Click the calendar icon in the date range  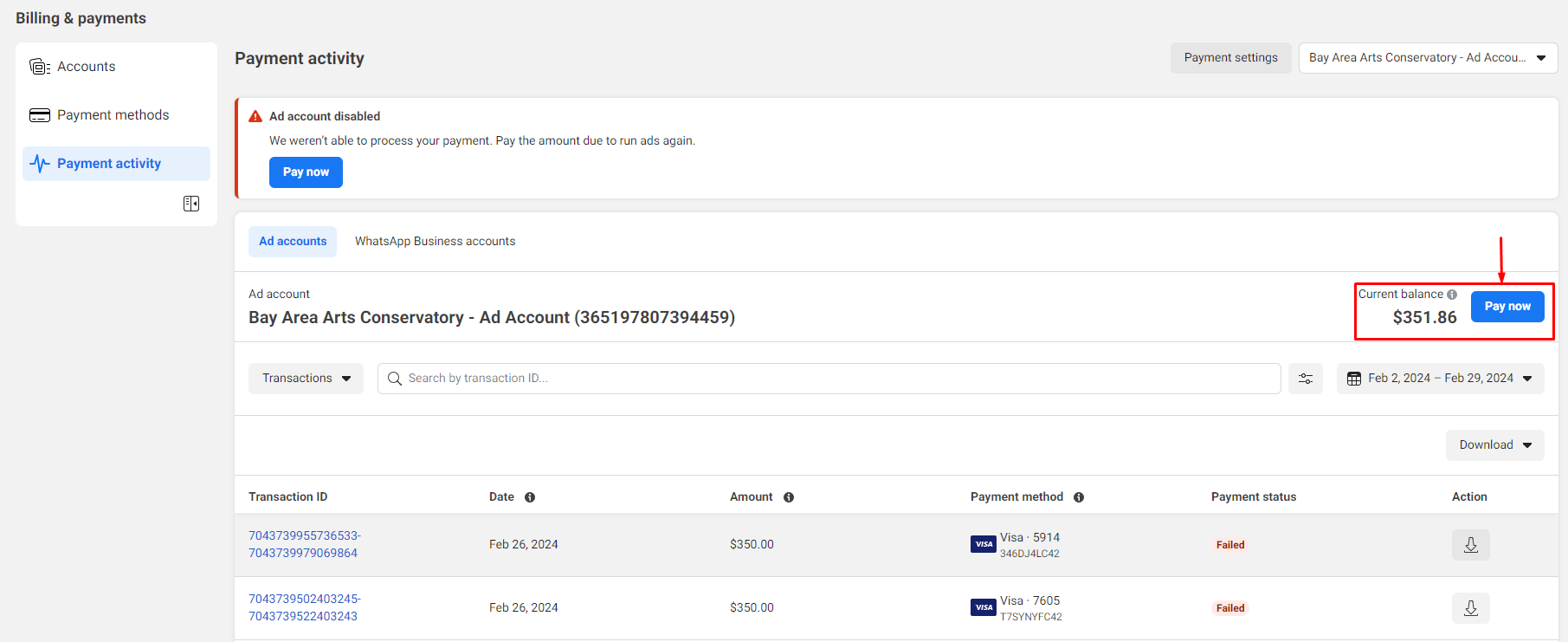tap(1354, 379)
